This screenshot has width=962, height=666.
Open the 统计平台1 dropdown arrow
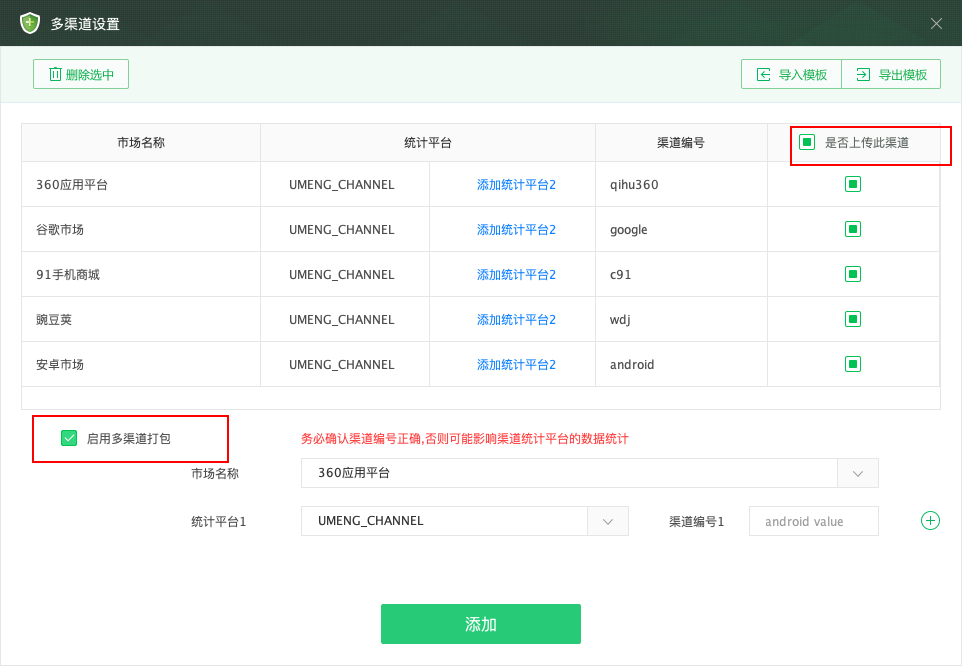[x=608, y=521]
